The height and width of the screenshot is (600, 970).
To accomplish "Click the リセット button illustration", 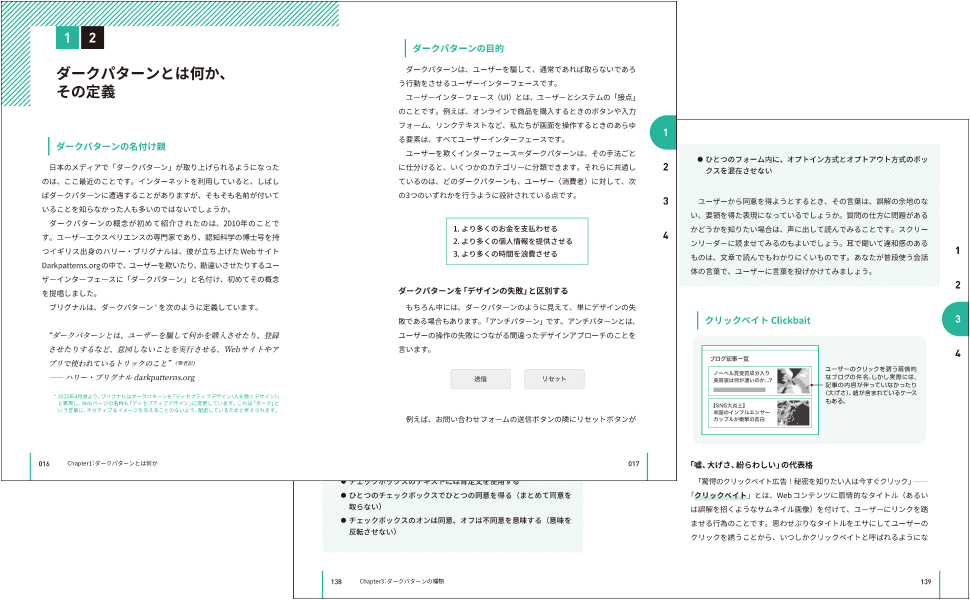I will click(x=554, y=379).
